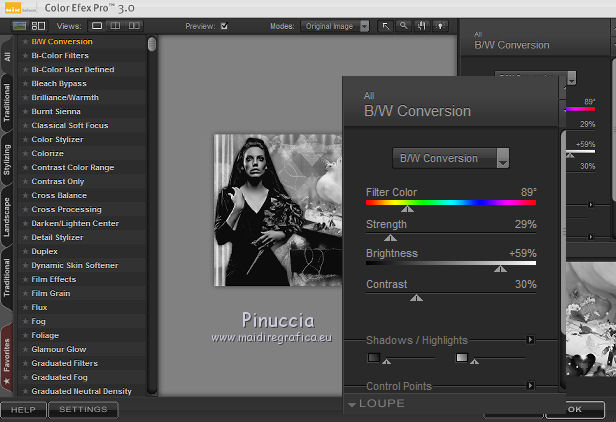
Task: Click the SETTINGS button
Action: [x=83, y=410]
